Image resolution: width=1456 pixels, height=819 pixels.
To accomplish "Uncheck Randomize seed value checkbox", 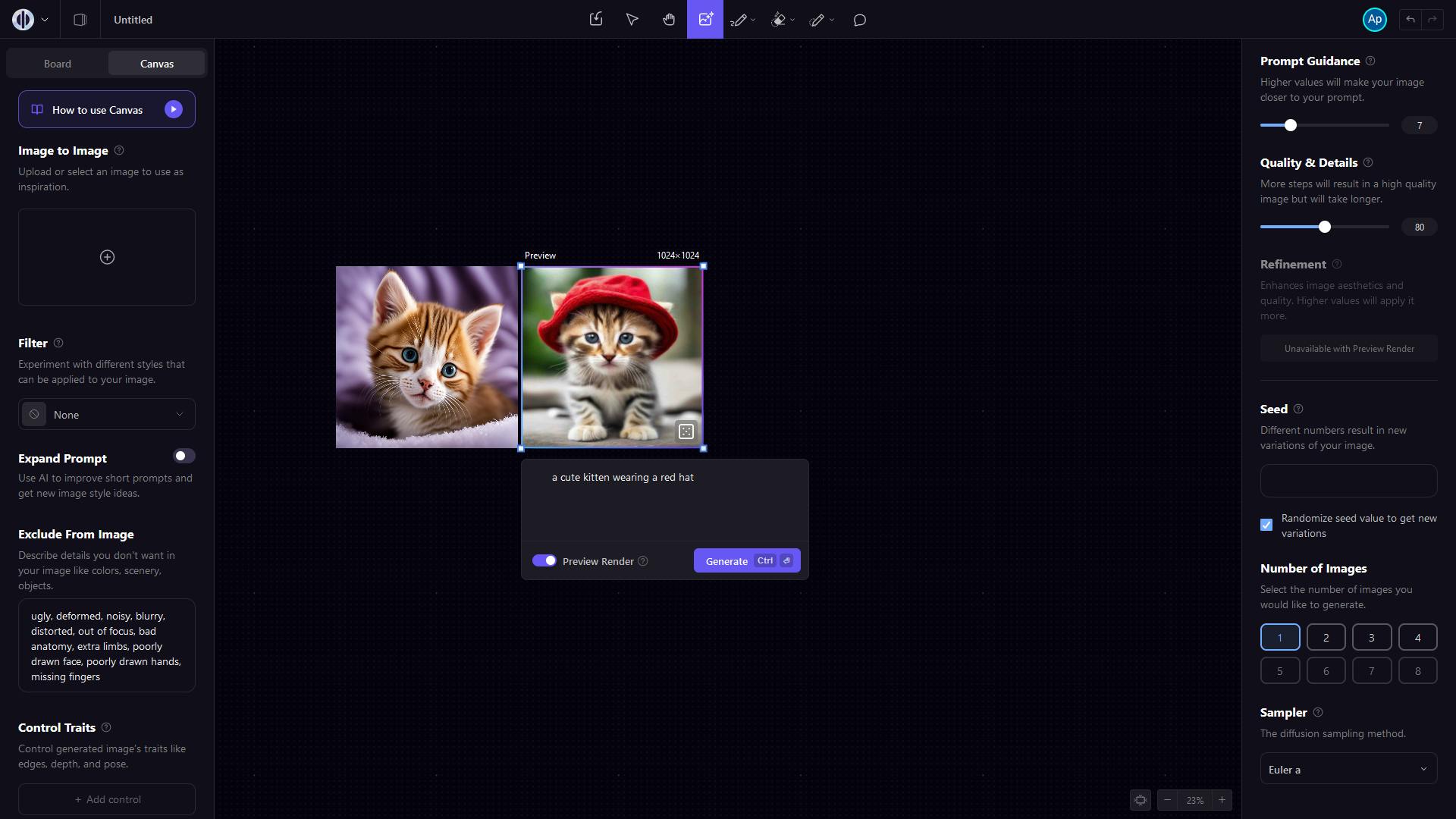I will (x=1266, y=525).
